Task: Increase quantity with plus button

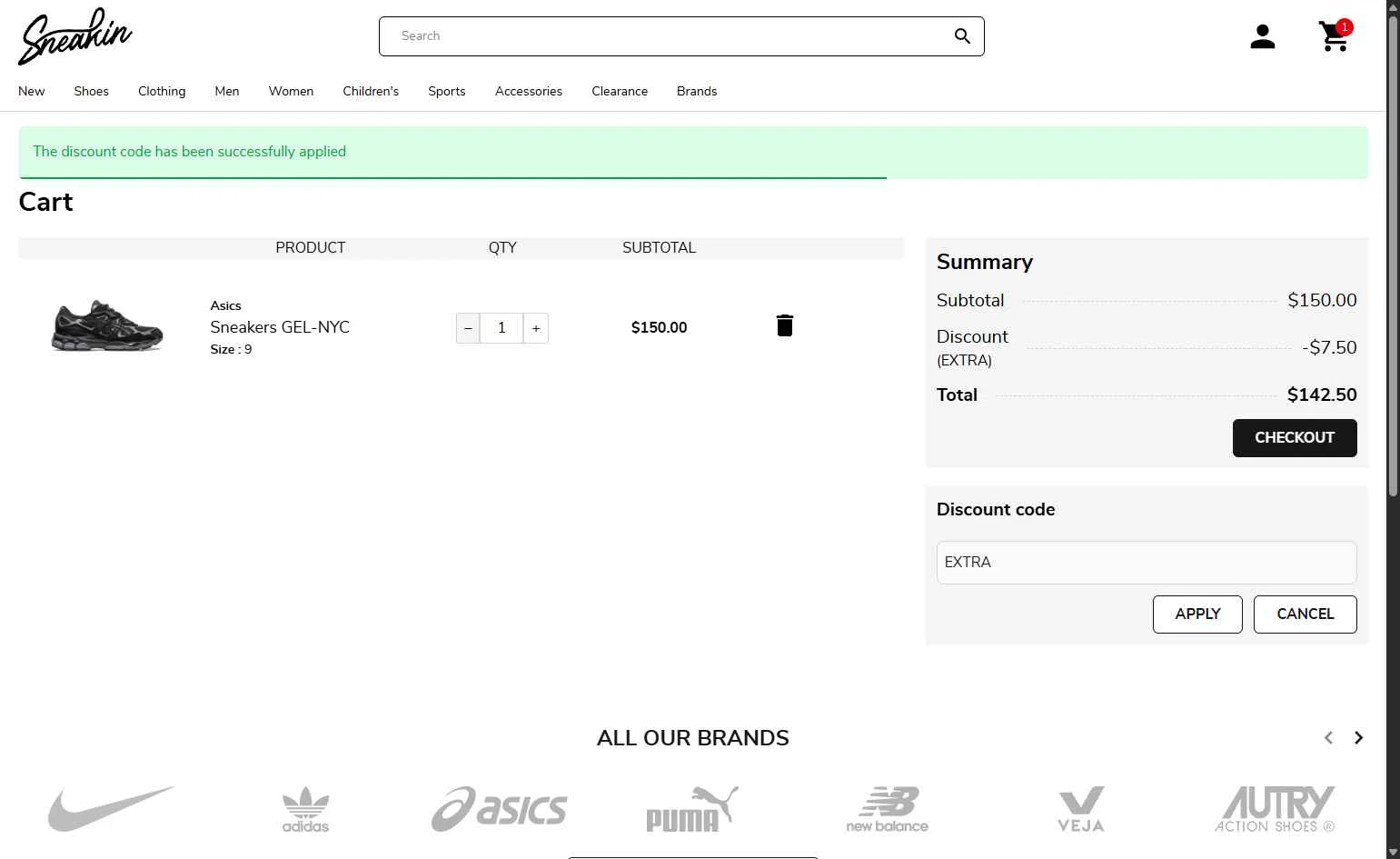Action: click(536, 328)
